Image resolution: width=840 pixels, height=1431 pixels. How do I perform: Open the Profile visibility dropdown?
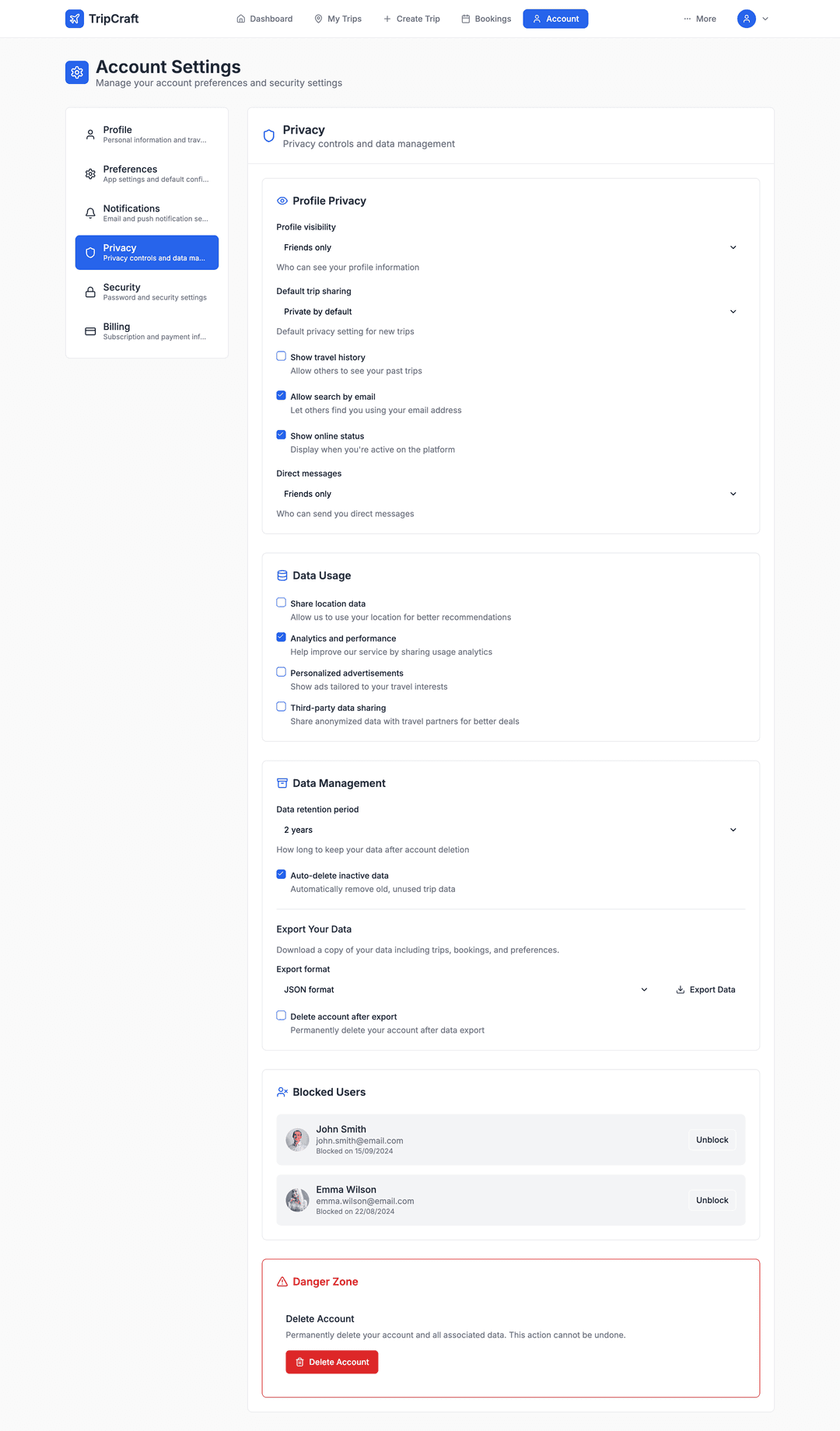[509, 247]
